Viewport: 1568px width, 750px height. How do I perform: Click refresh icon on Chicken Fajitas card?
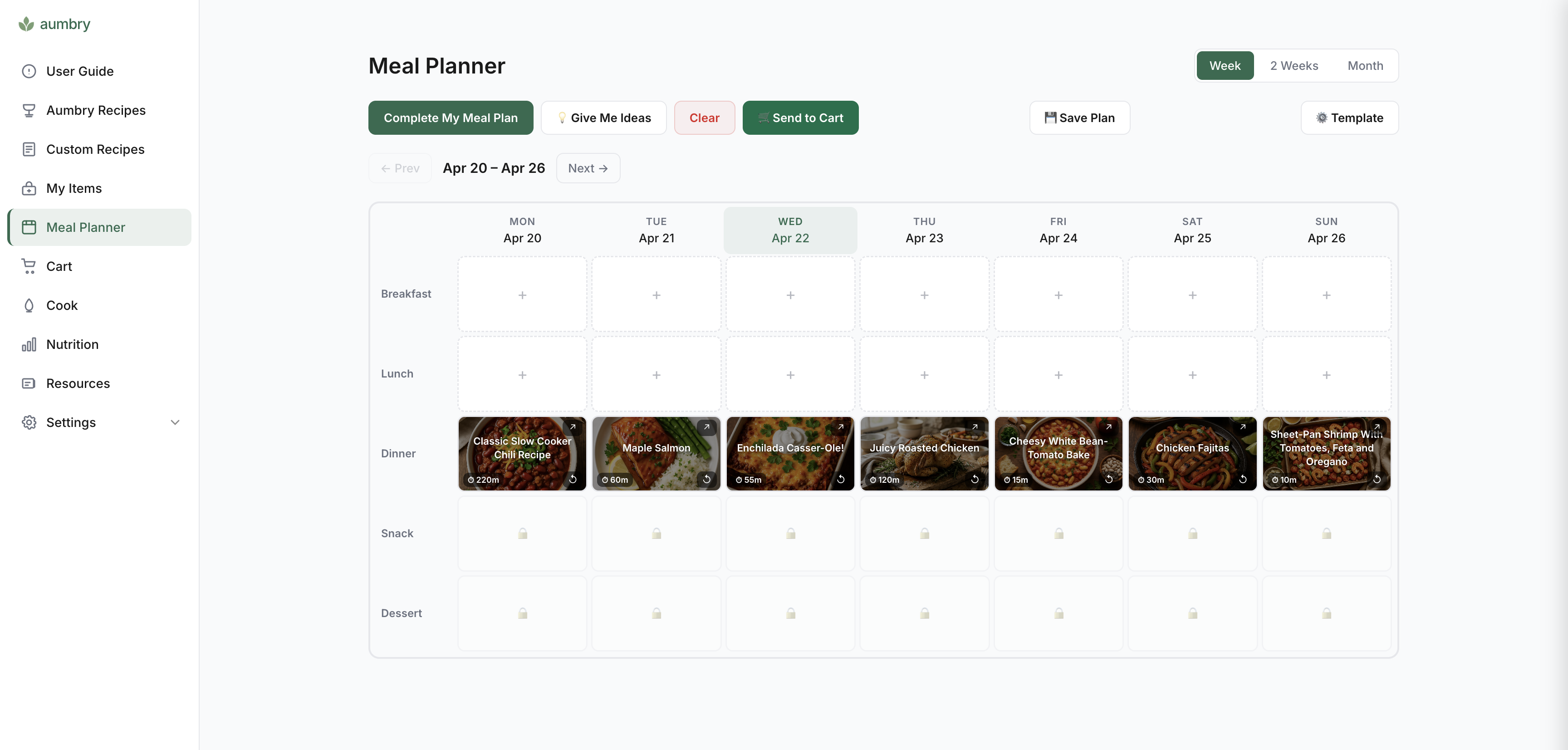[x=1243, y=479]
